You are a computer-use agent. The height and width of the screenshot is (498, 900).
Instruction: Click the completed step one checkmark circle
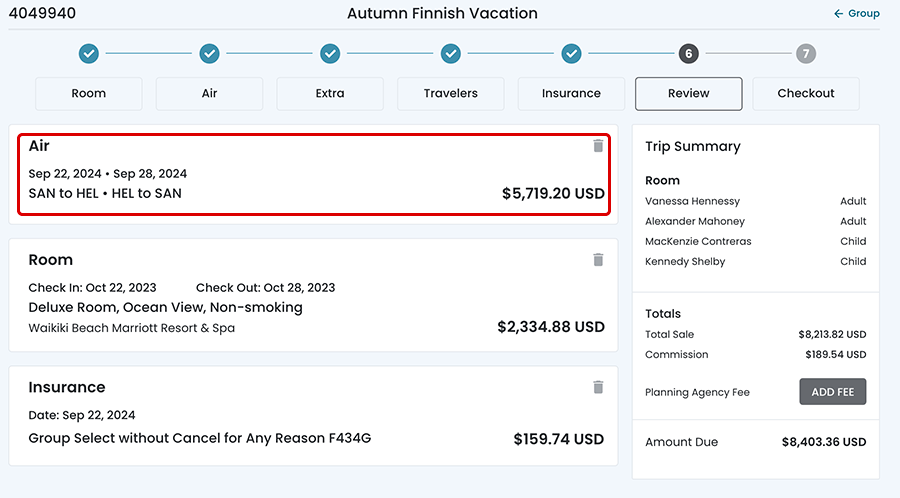[x=89, y=53]
